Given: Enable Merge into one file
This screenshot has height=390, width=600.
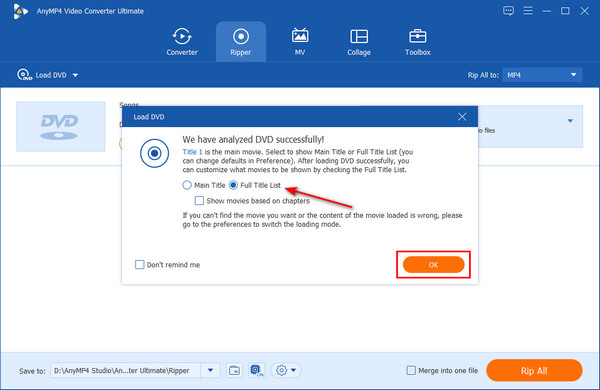Looking at the screenshot, I should 411,370.
